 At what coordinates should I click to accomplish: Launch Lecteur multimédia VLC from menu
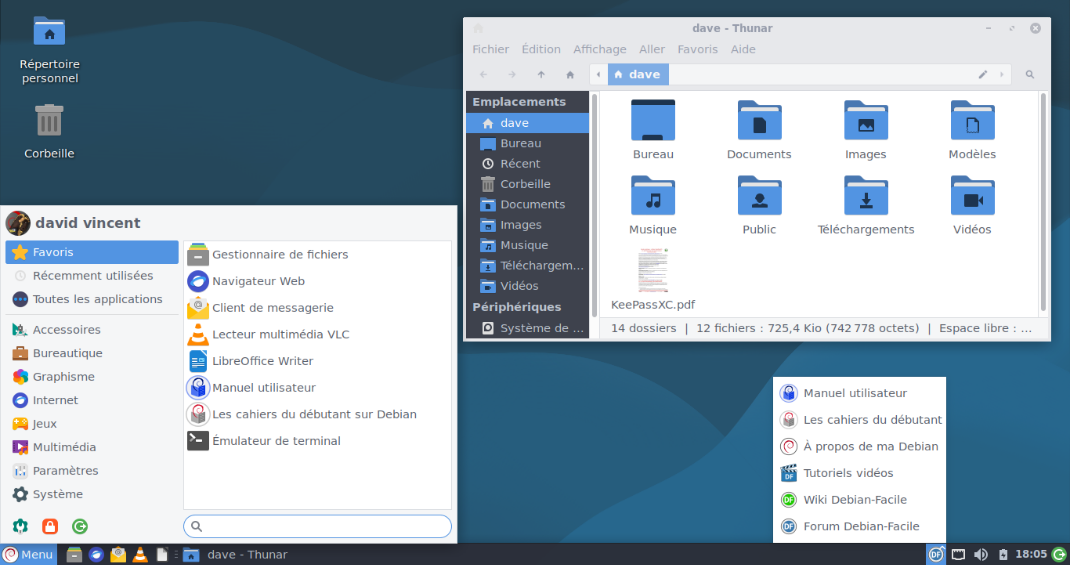317,334
